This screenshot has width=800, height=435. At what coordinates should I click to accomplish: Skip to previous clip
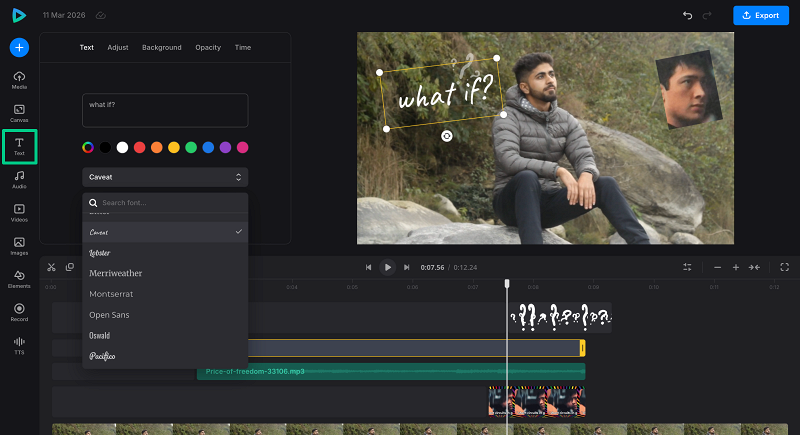pos(368,267)
